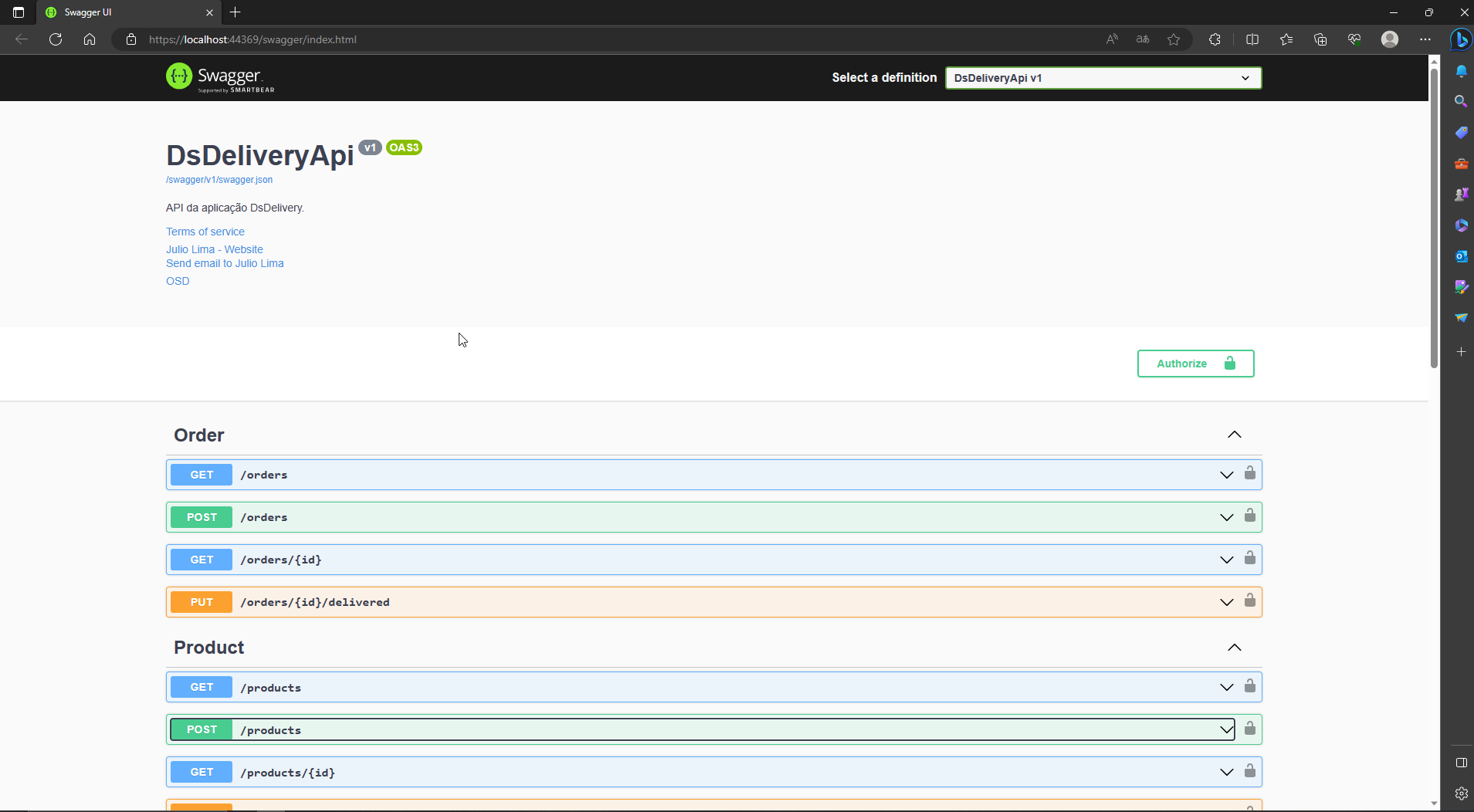
Task: Go to browser home page icon
Action: (90, 39)
